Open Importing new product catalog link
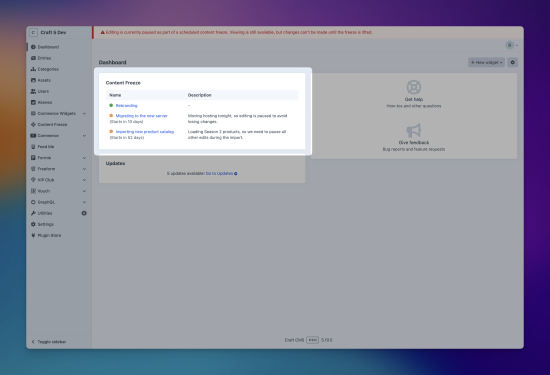The image size is (550, 375). pyautogui.click(x=145, y=132)
